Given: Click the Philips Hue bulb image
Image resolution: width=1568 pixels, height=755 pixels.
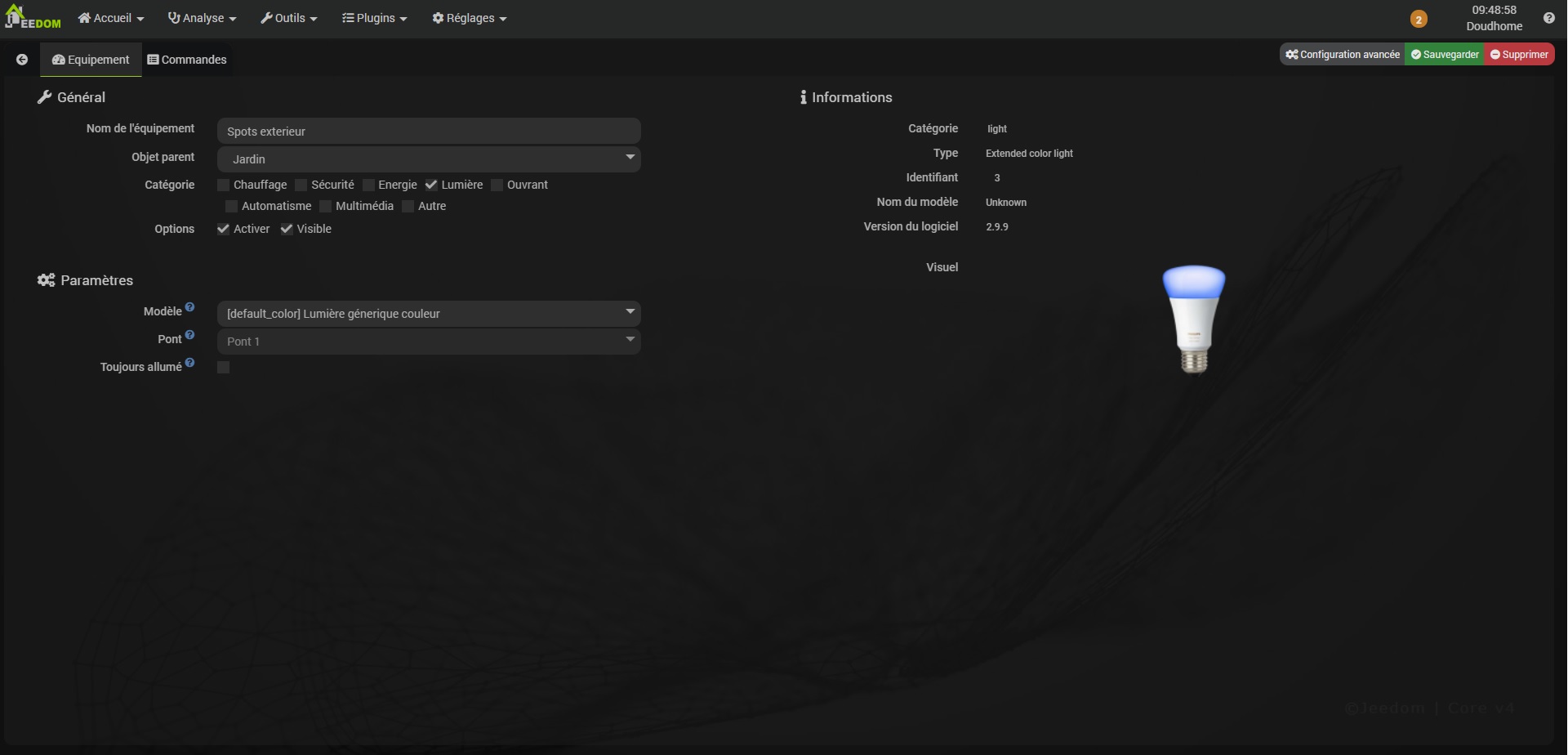Looking at the screenshot, I should (x=1194, y=319).
